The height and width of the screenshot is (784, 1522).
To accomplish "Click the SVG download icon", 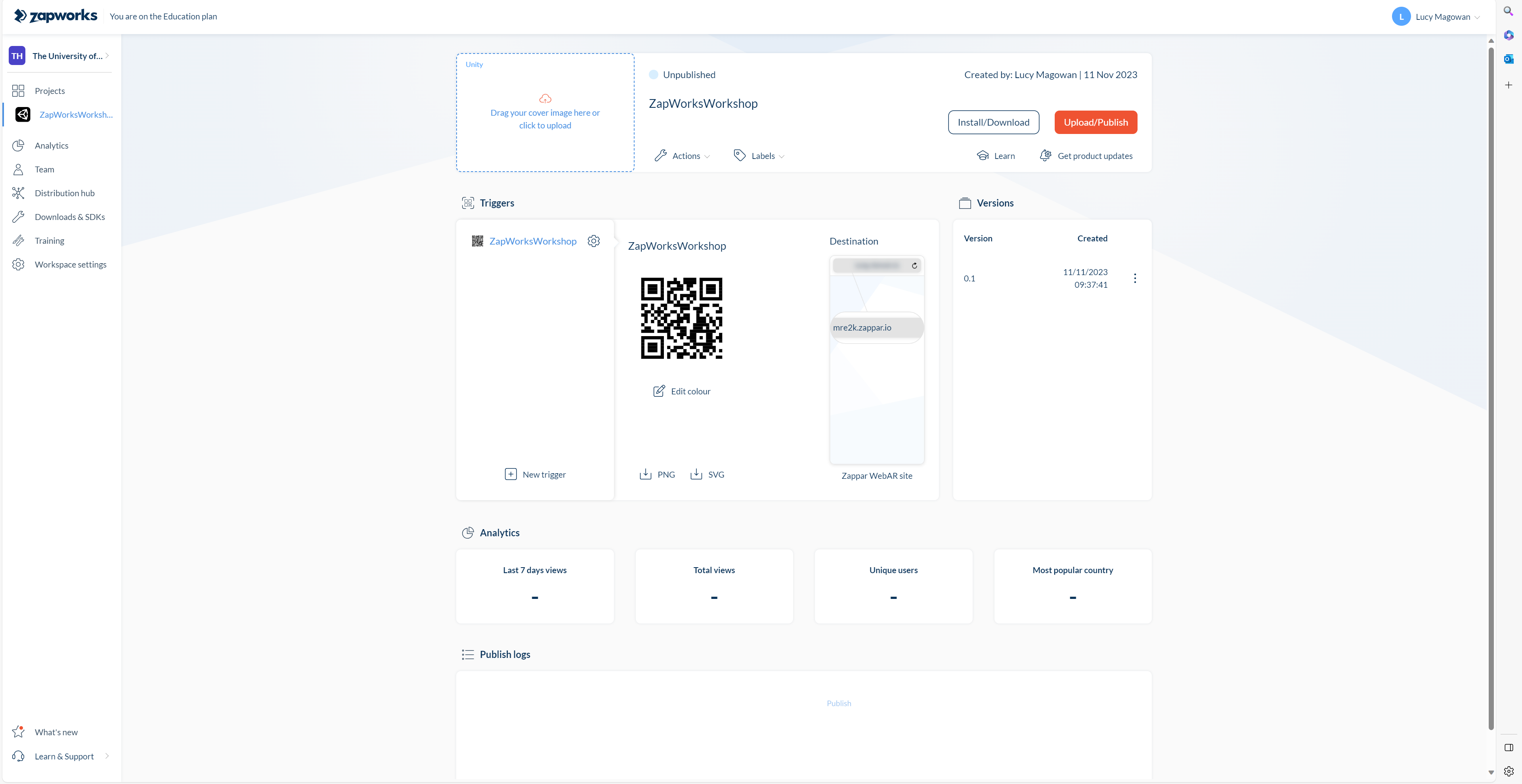I will pos(696,474).
